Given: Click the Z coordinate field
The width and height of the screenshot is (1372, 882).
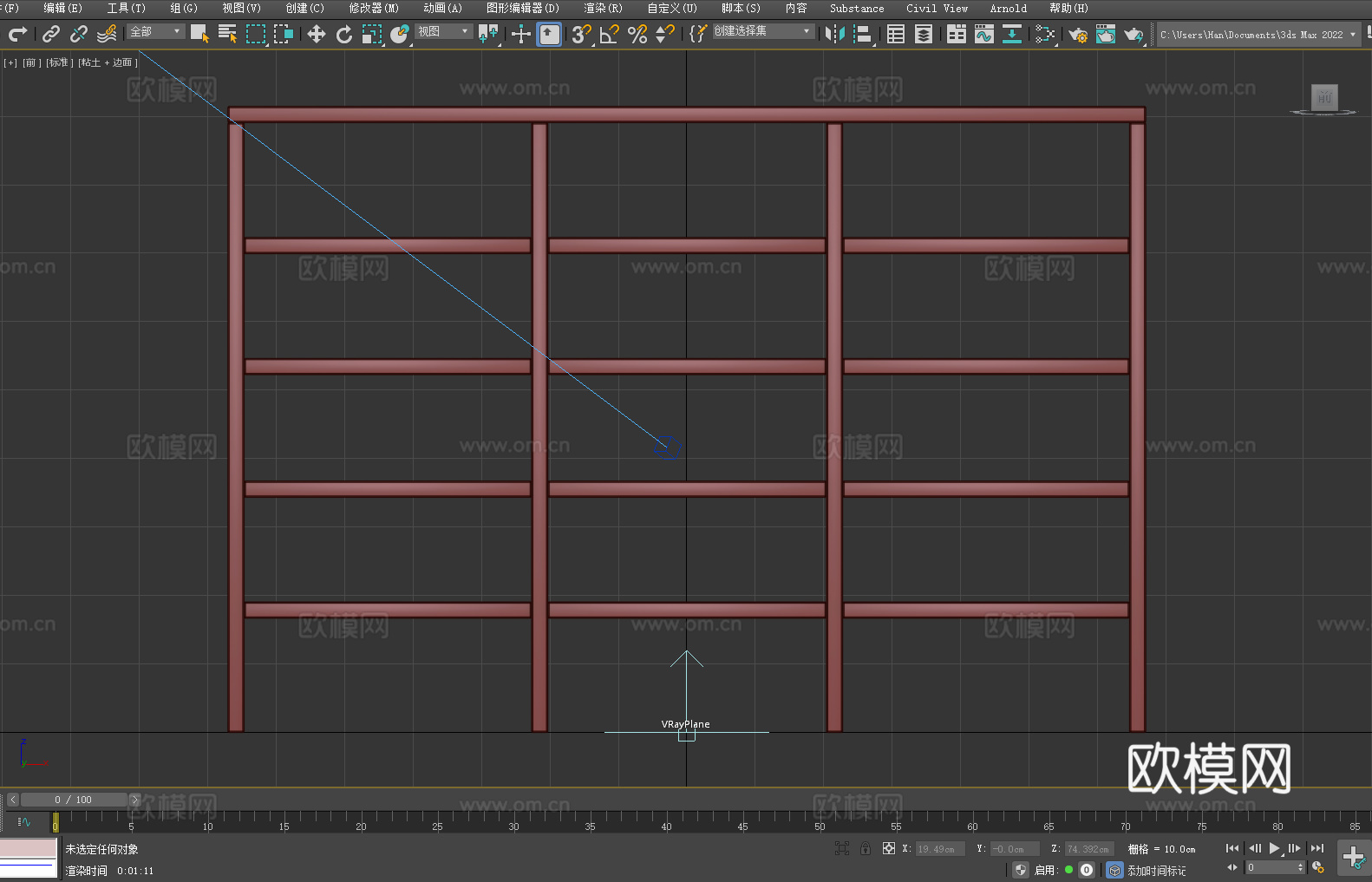Looking at the screenshot, I should [x=1088, y=849].
